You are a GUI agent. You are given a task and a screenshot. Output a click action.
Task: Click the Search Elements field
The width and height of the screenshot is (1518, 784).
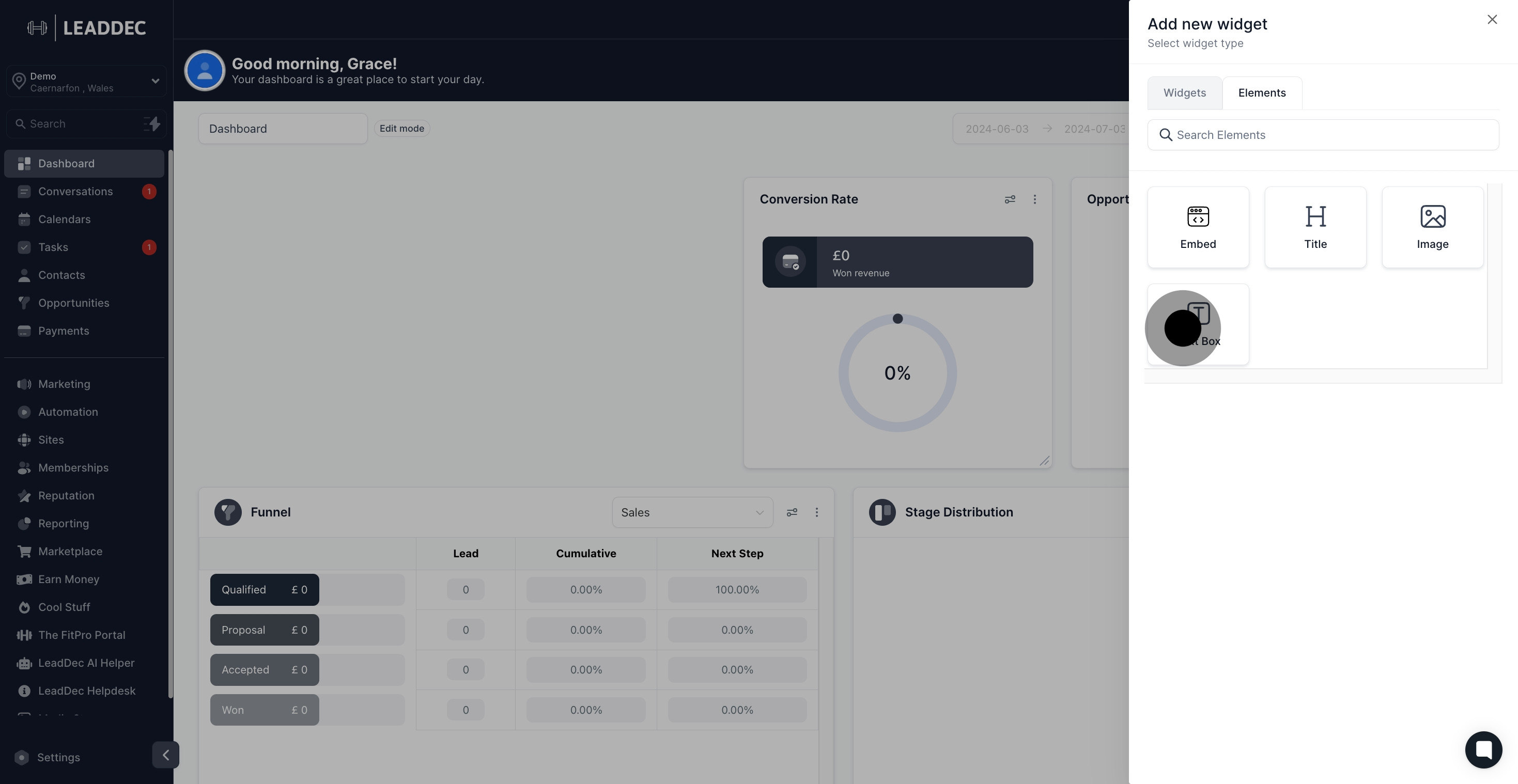tap(1323, 135)
